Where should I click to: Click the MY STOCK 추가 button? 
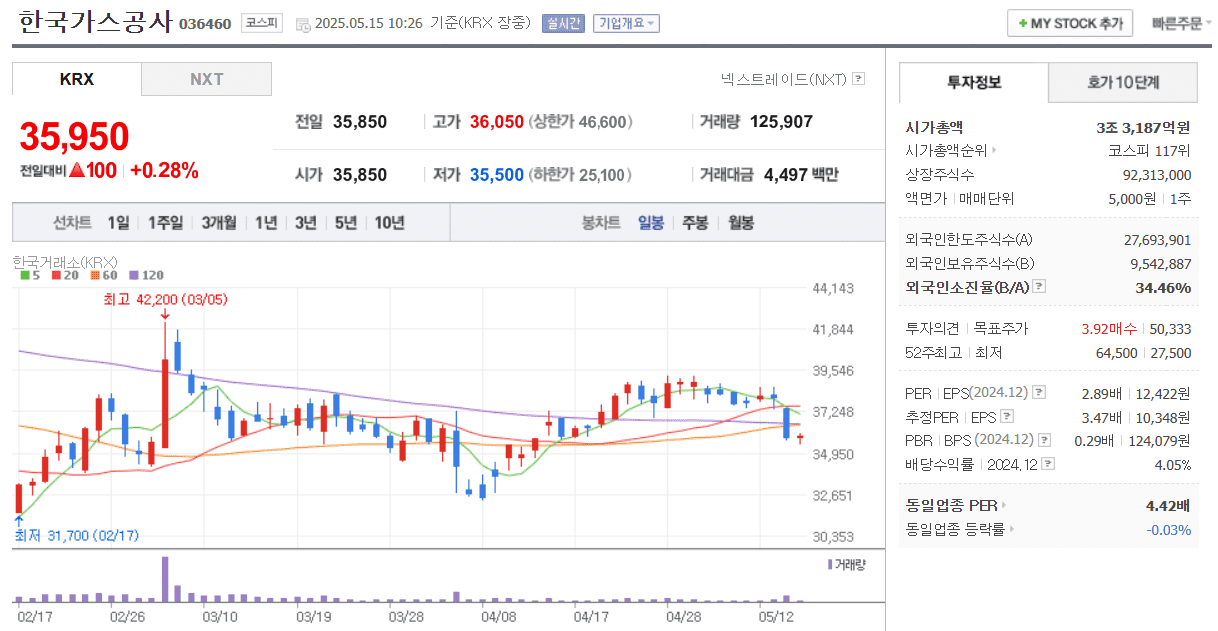pyautogui.click(x=1070, y=23)
